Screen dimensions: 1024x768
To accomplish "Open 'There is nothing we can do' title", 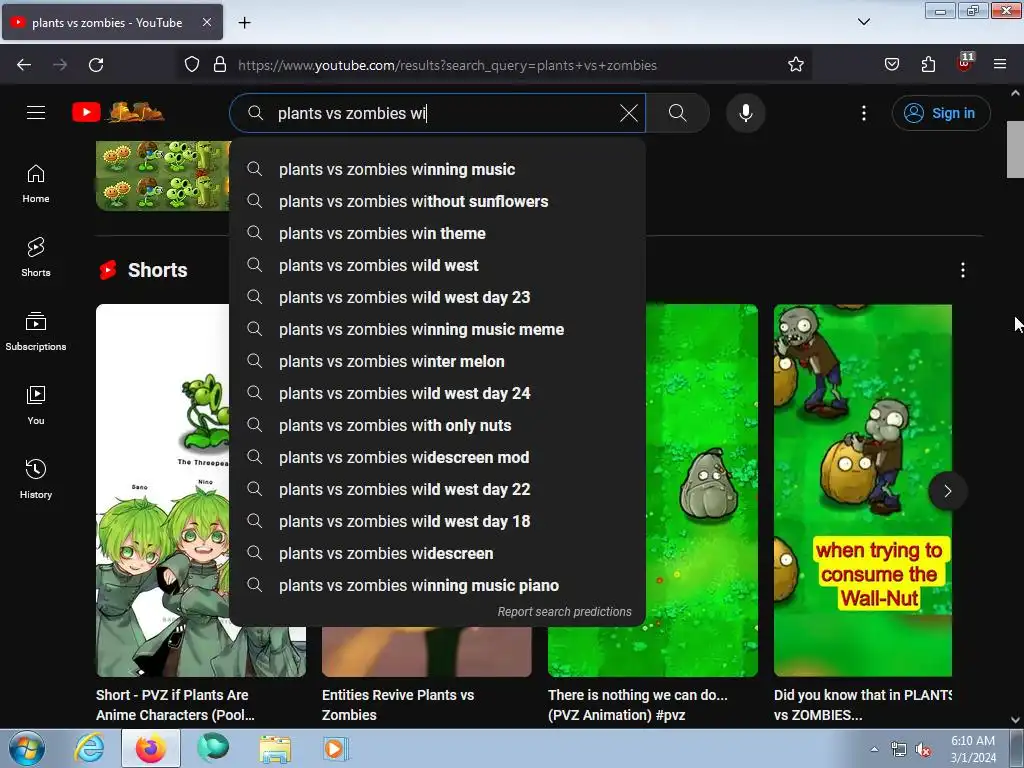I will (637, 705).
